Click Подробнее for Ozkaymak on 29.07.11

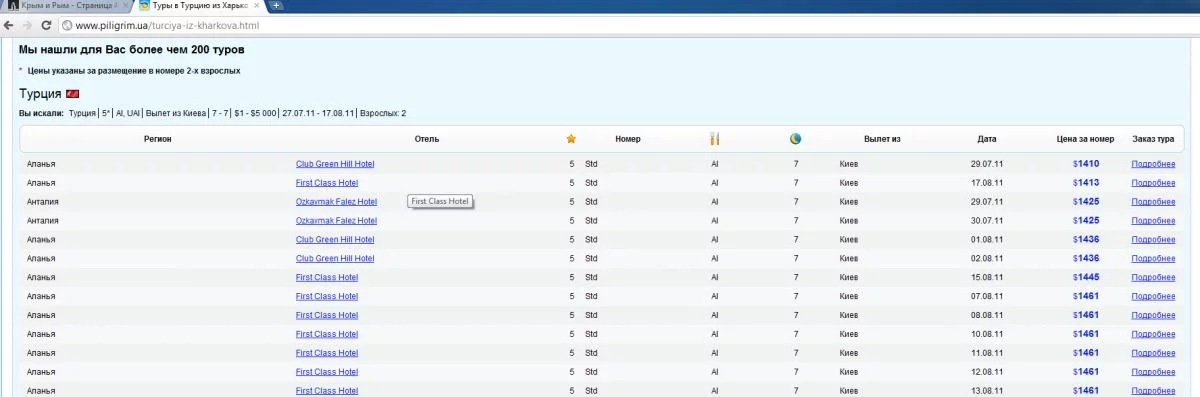[x=1153, y=202]
